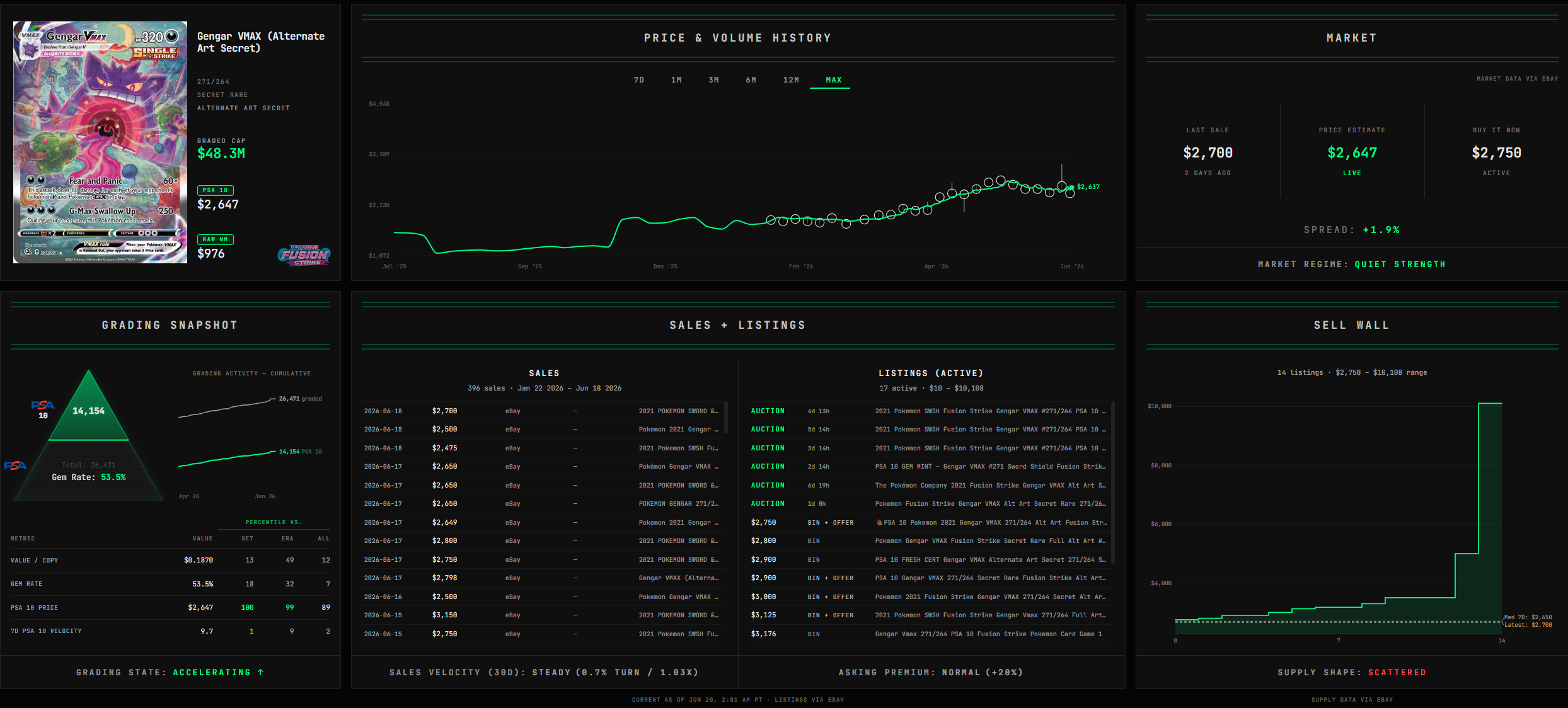Open the 2026-06-17 sale for $2,798

click(x=543, y=578)
